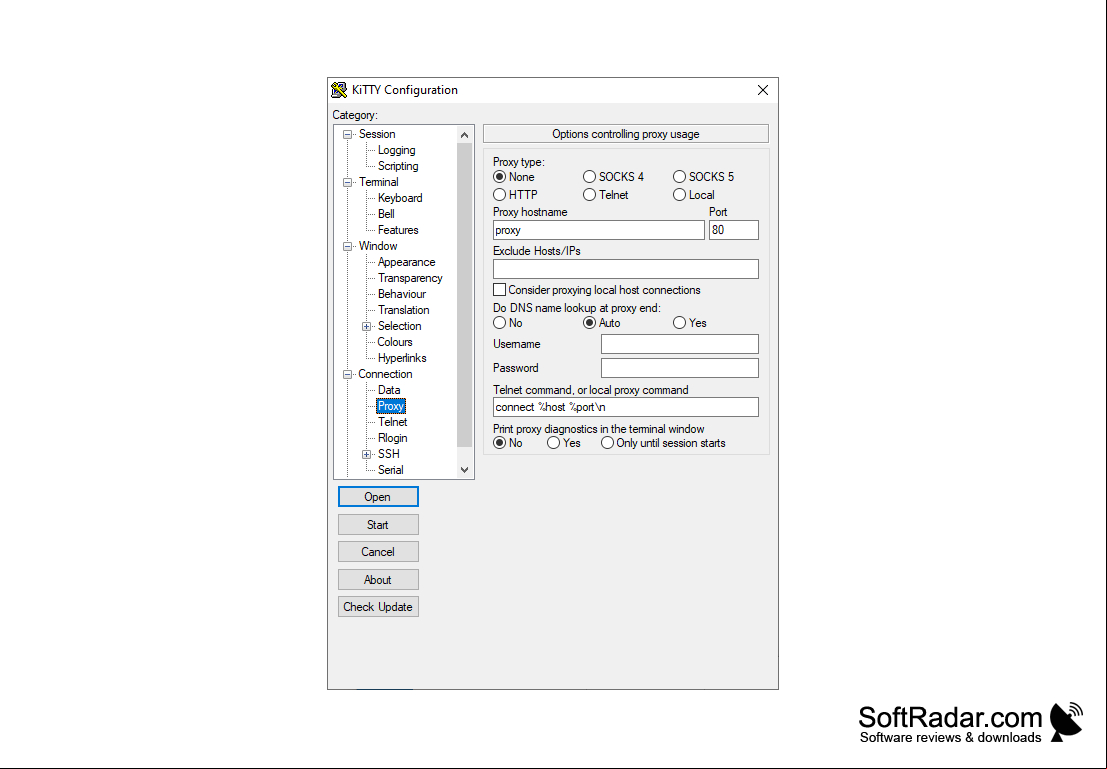Select Local proxy type
Screen dimensions: 1107x769
click(x=679, y=195)
